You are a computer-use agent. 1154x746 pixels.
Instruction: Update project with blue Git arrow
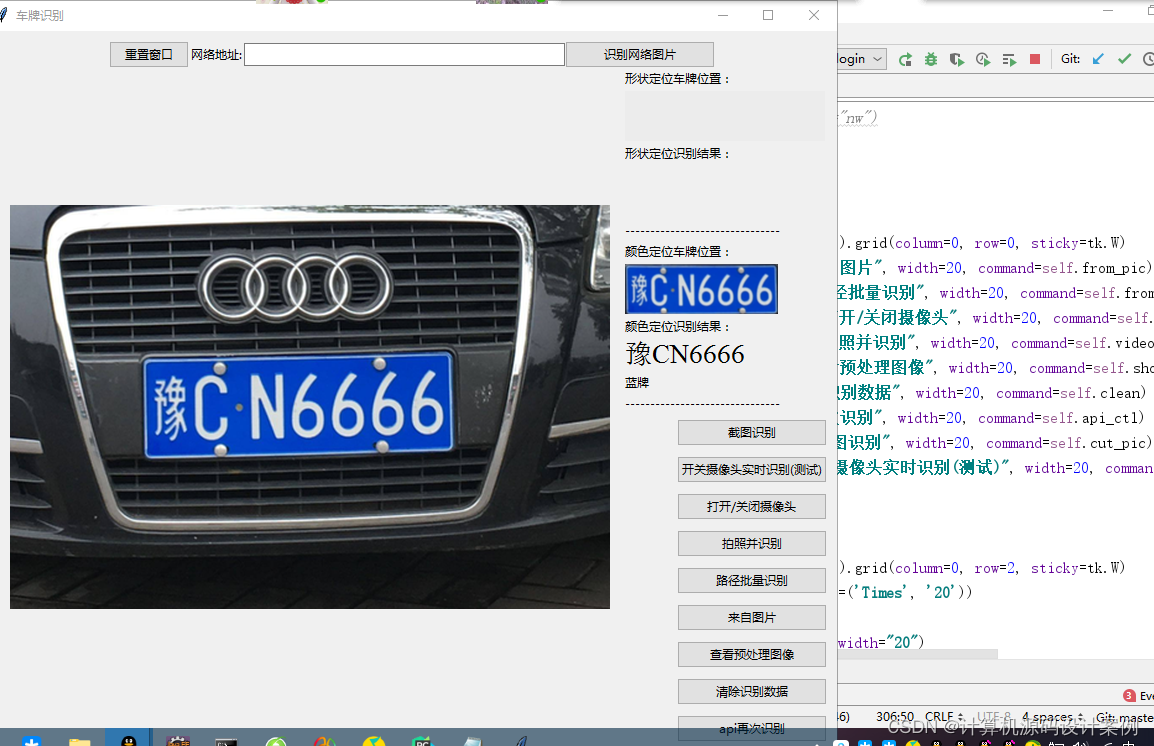[1098, 59]
